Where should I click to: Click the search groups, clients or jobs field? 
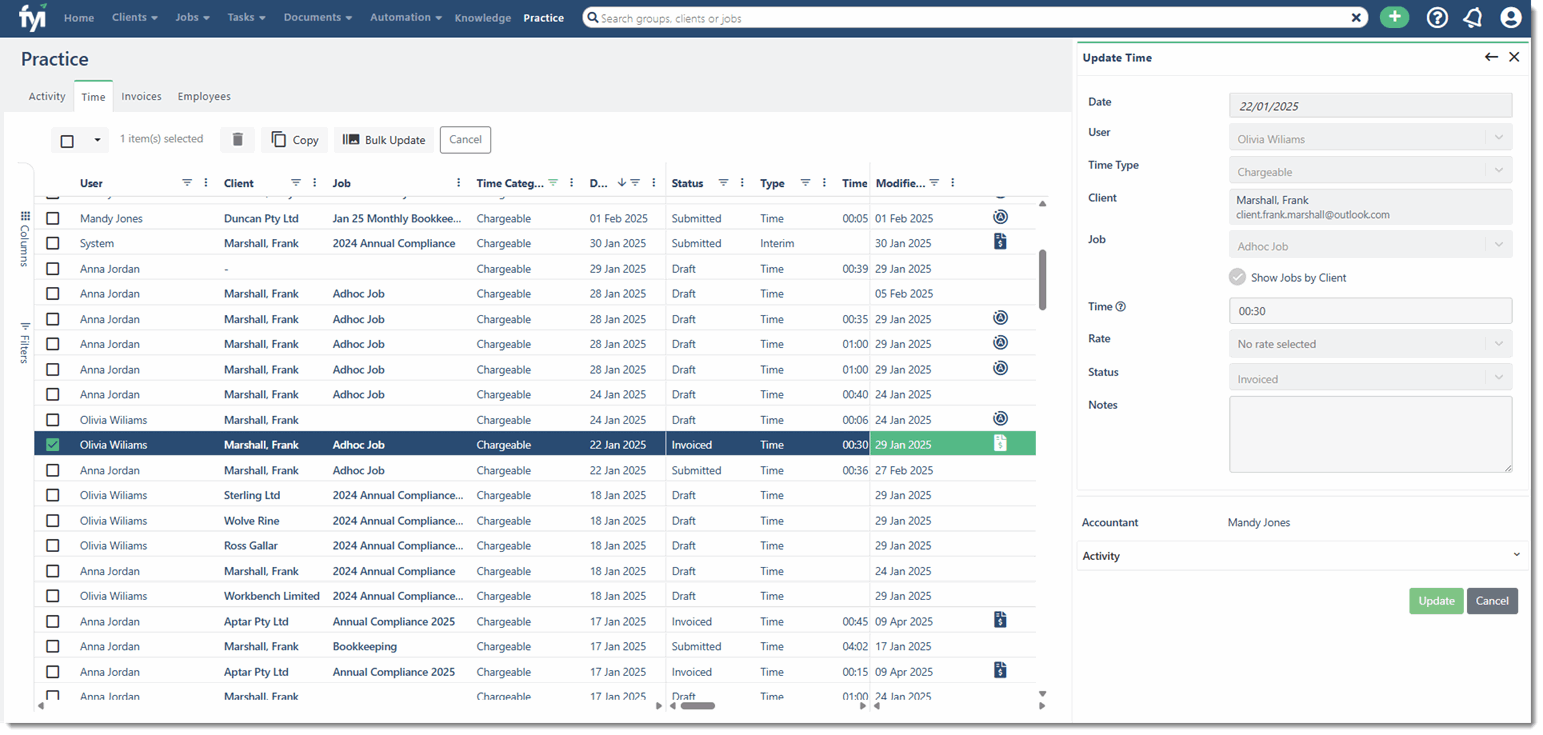973,18
